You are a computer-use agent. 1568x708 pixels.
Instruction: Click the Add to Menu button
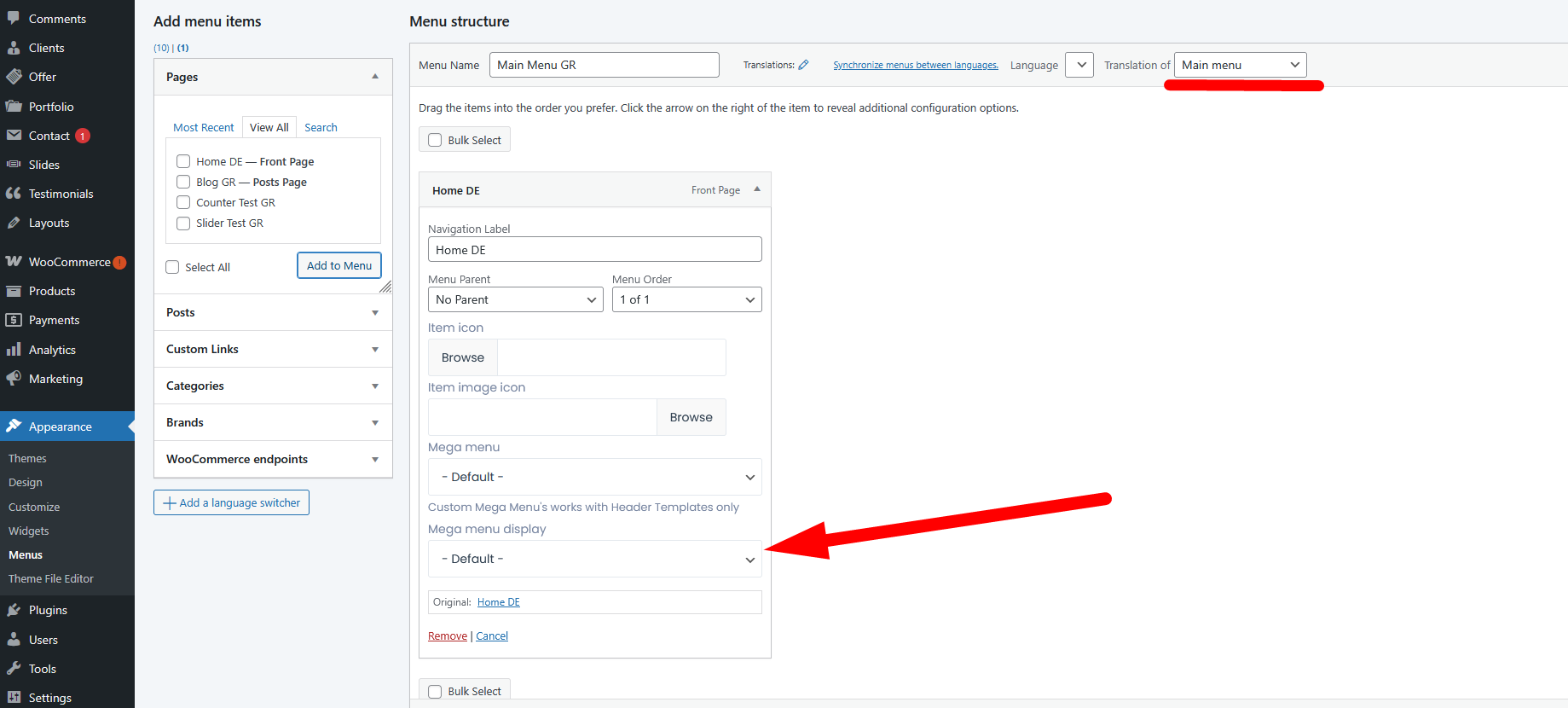coord(339,265)
